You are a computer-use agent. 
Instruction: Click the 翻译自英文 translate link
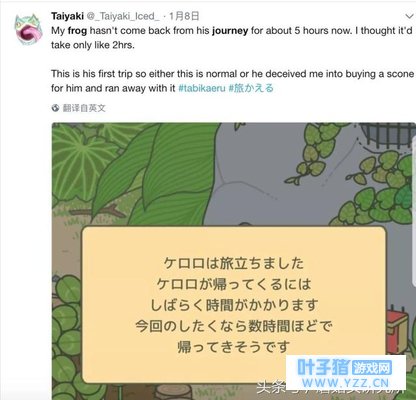pos(84,108)
